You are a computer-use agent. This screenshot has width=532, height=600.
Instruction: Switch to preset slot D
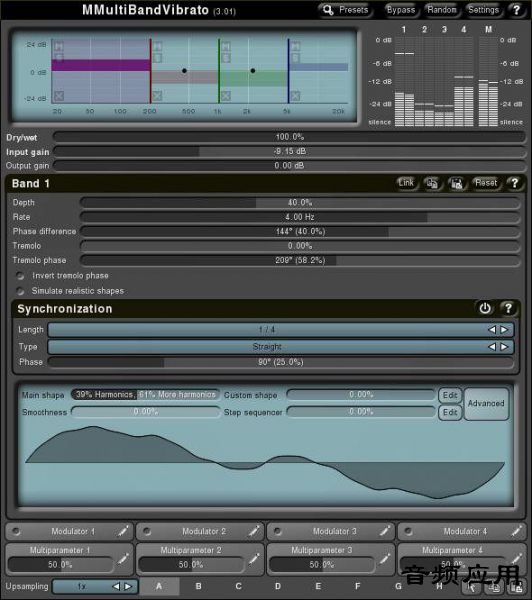click(x=278, y=586)
